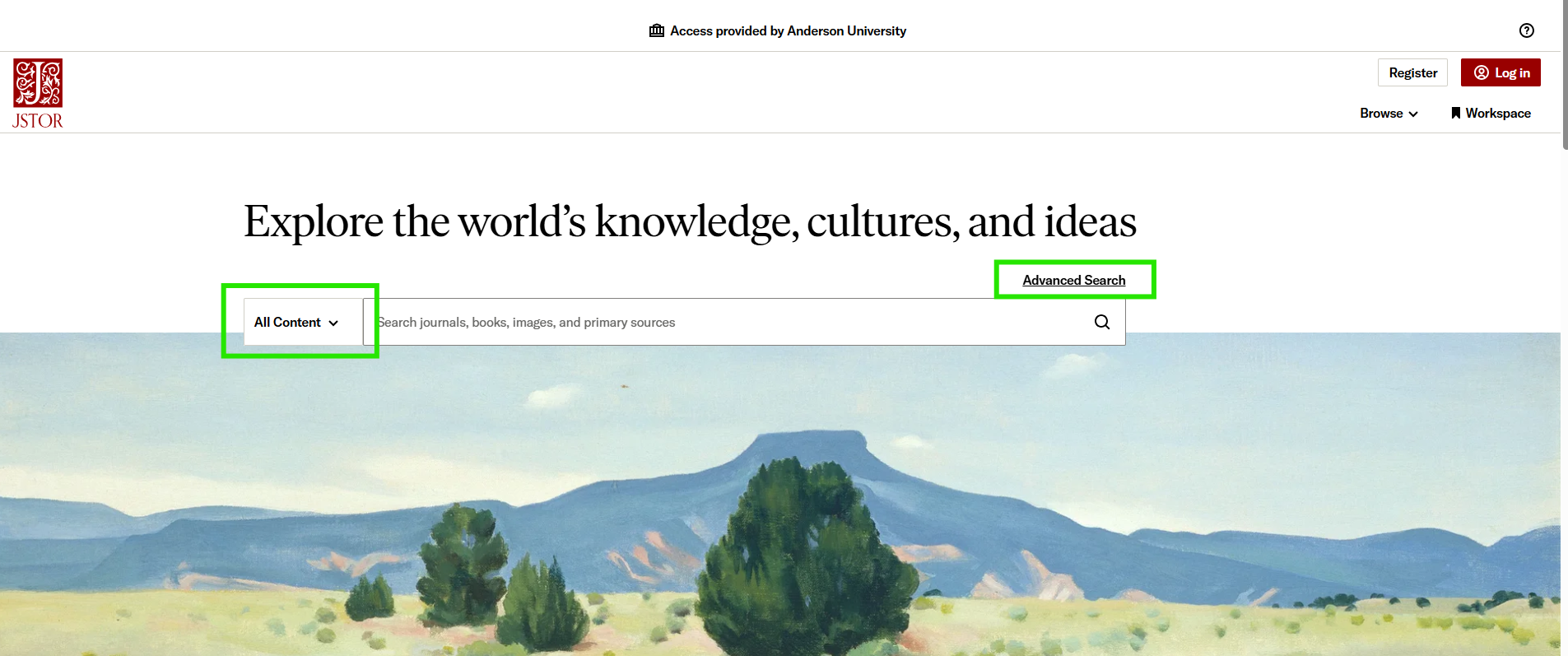Click the user avatar icon in Log in
Image resolution: width=1568 pixels, height=656 pixels.
1481,72
